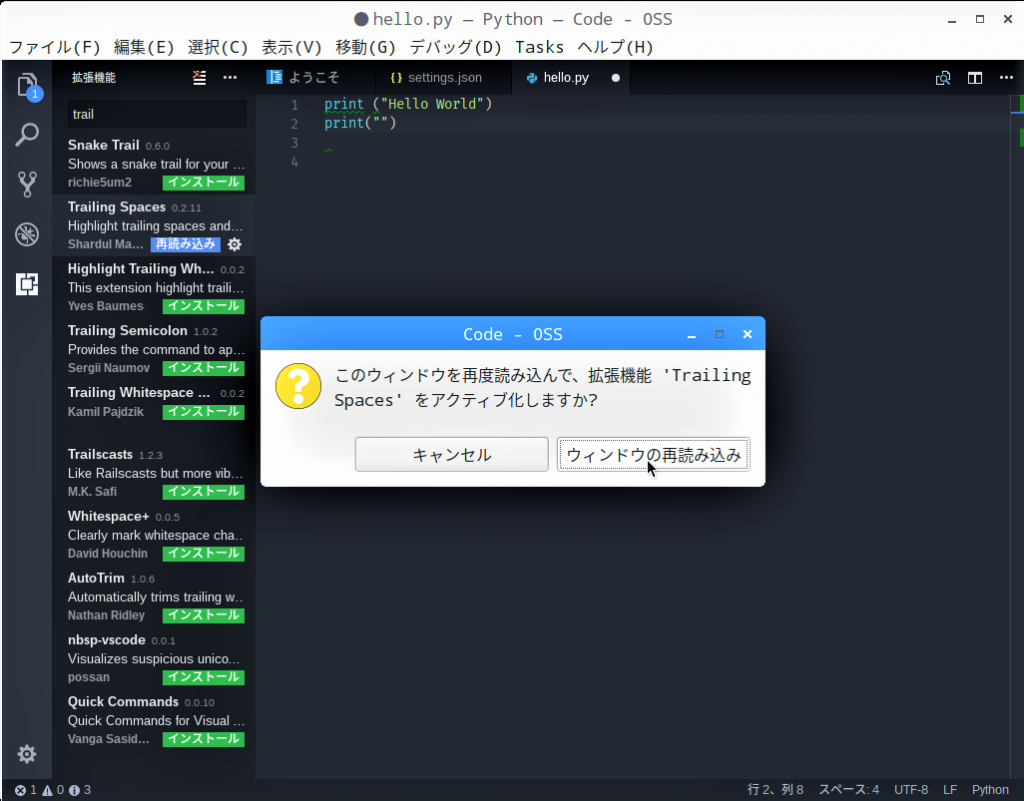Select the Extensions view icon
Screen dimensions: 1024x801
[27, 284]
